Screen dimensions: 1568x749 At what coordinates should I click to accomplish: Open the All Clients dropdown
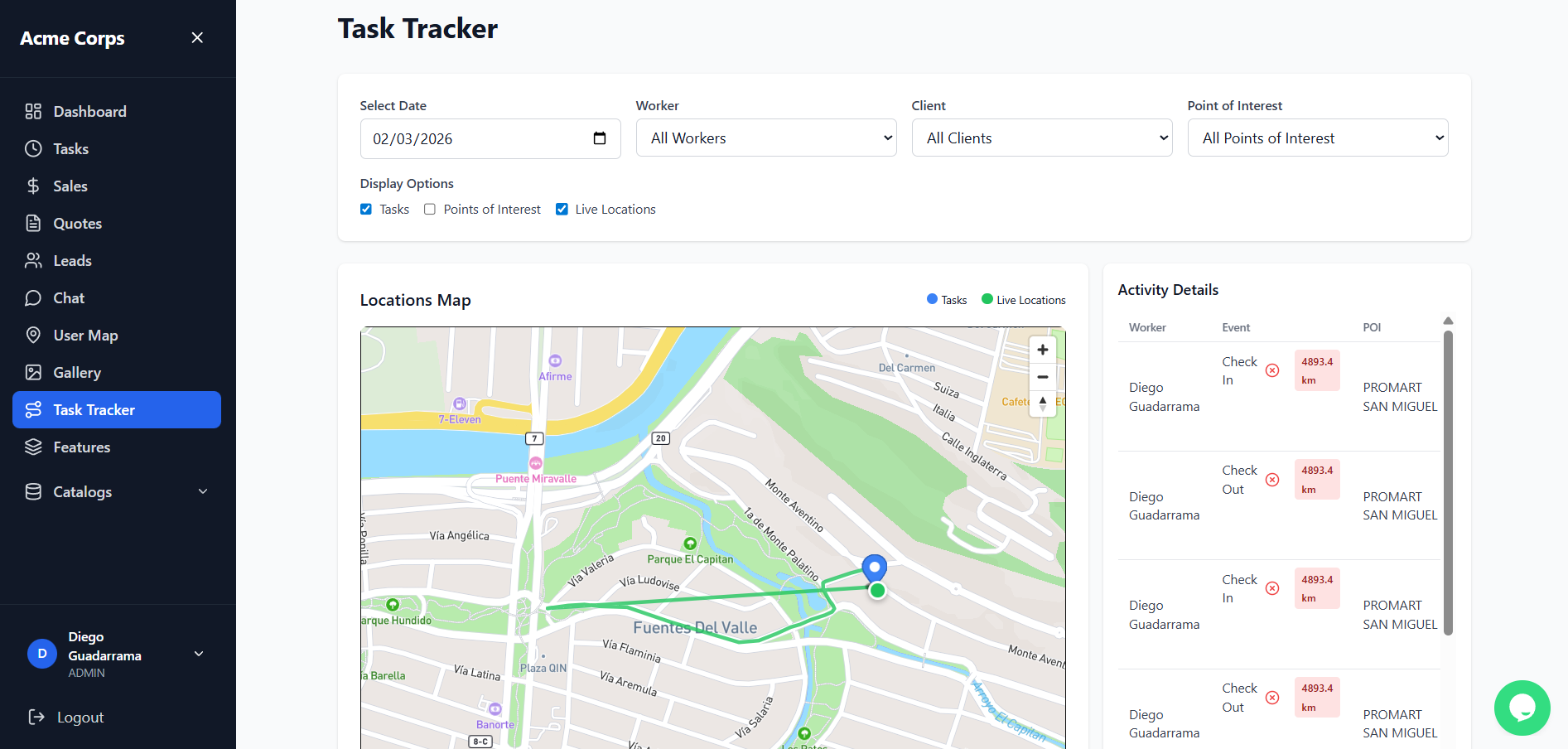[1041, 138]
